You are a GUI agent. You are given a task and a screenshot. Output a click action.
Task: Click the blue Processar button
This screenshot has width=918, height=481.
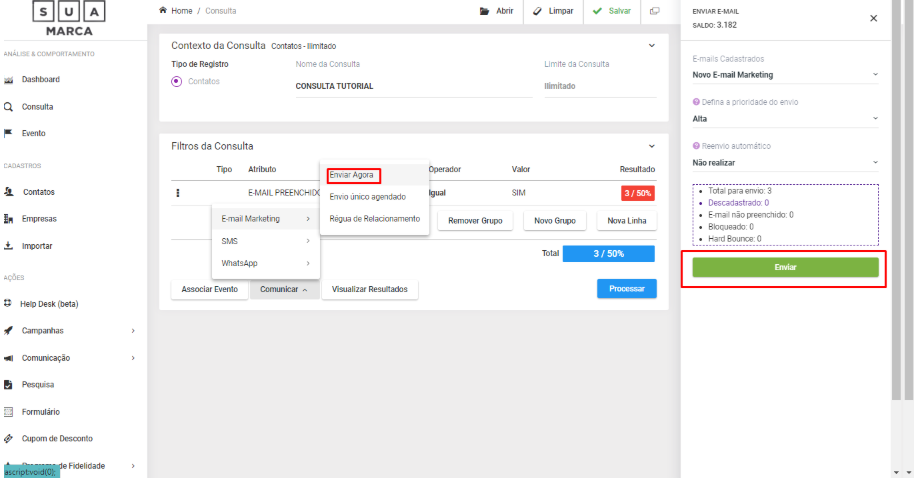tap(626, 289)
